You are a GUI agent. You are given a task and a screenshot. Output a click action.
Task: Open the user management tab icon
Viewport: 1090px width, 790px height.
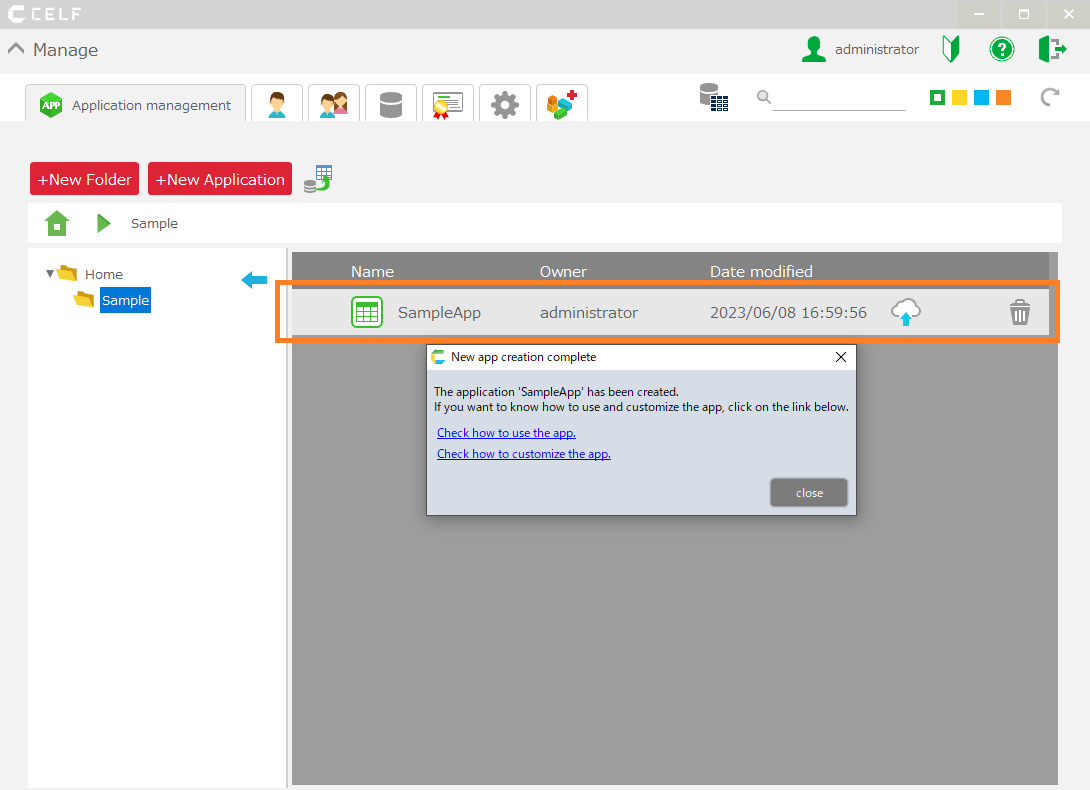[277, 104]
